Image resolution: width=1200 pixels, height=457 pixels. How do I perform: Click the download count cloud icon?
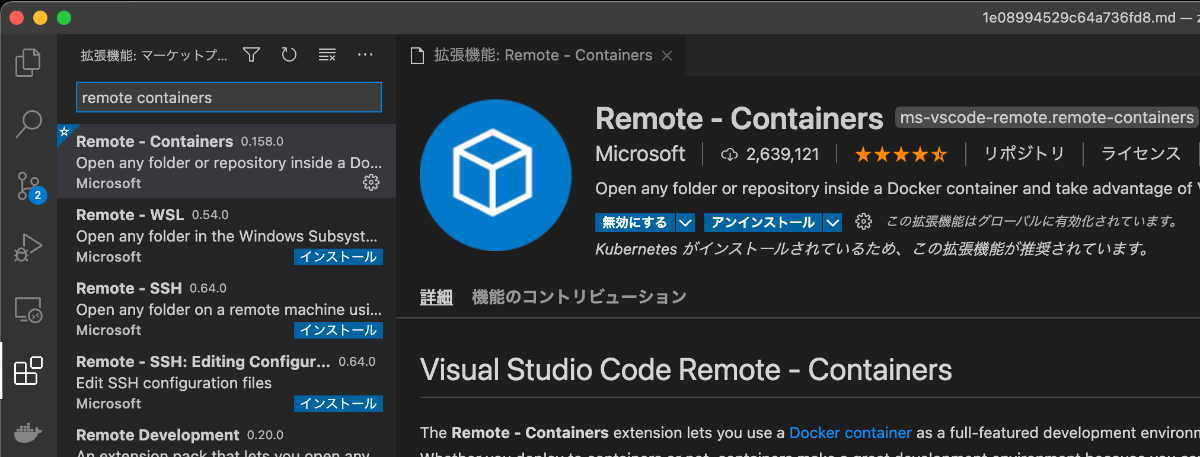click(x=729, y=154)
